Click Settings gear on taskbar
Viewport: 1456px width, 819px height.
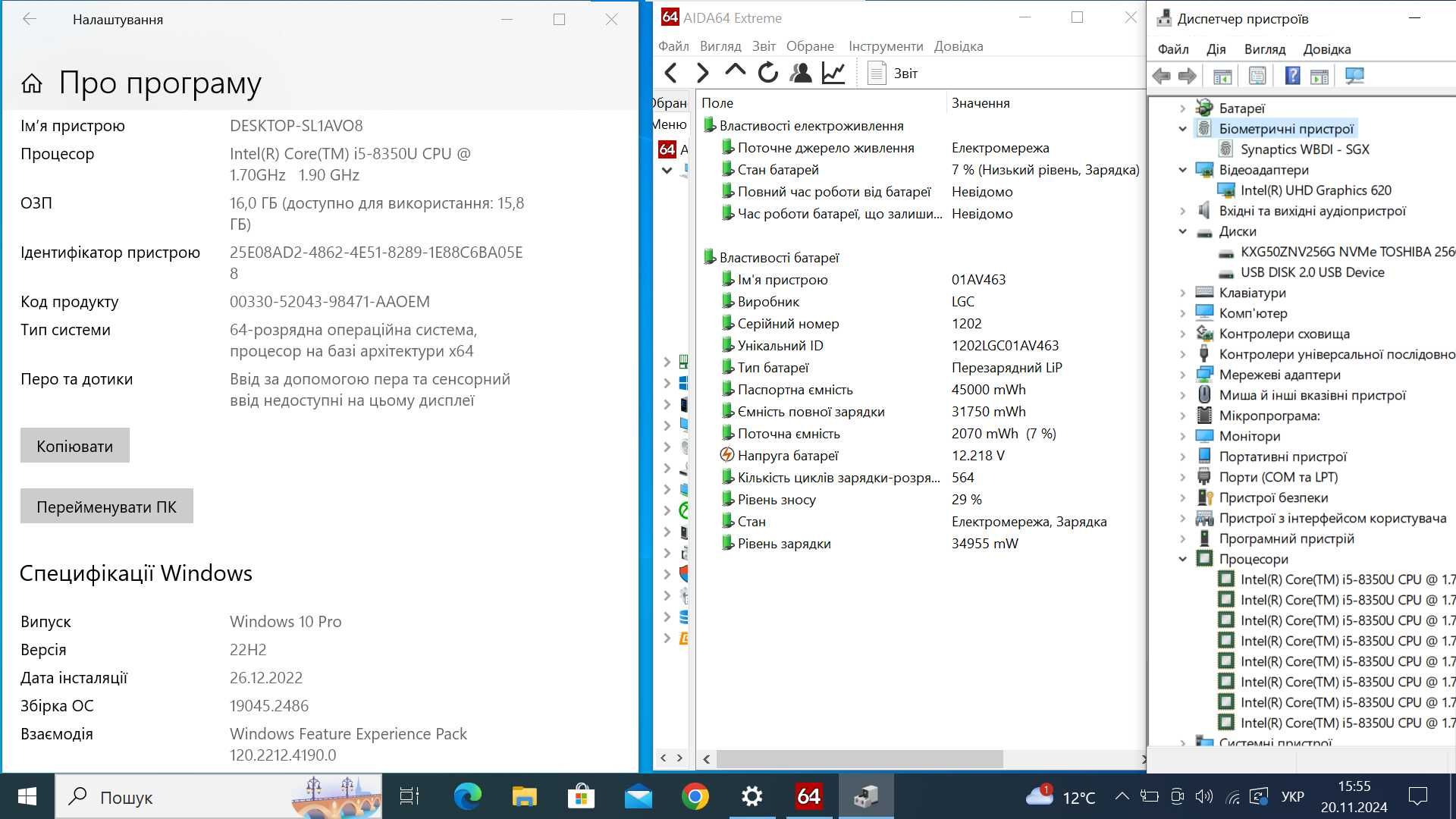coord(752,796)
